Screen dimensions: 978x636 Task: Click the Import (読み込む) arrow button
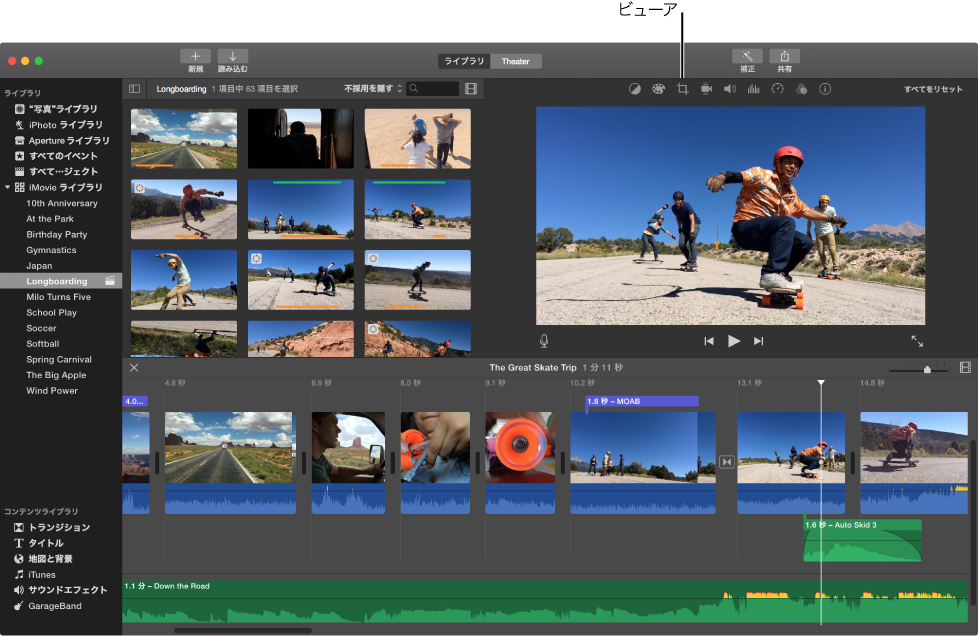coord(233,56)
